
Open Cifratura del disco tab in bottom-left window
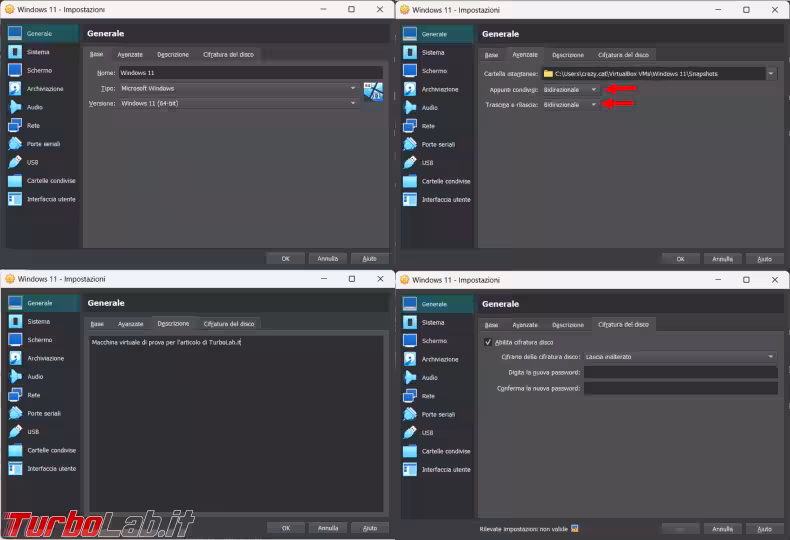(x=229, y=324)
